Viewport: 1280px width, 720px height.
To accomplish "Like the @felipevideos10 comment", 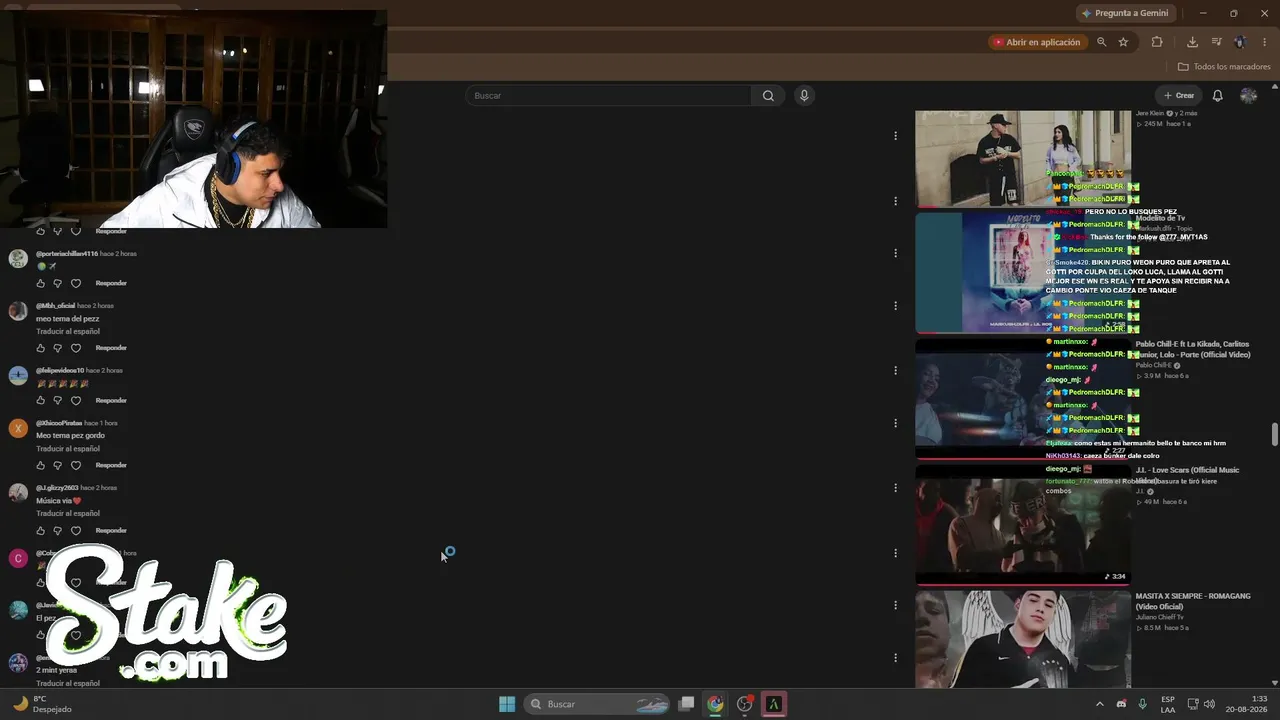I will point(41,401).
